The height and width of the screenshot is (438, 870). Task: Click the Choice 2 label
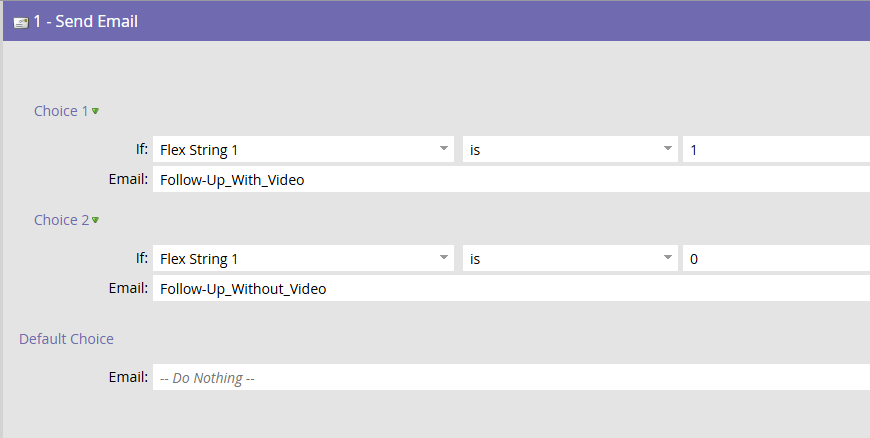coord(61,220)
